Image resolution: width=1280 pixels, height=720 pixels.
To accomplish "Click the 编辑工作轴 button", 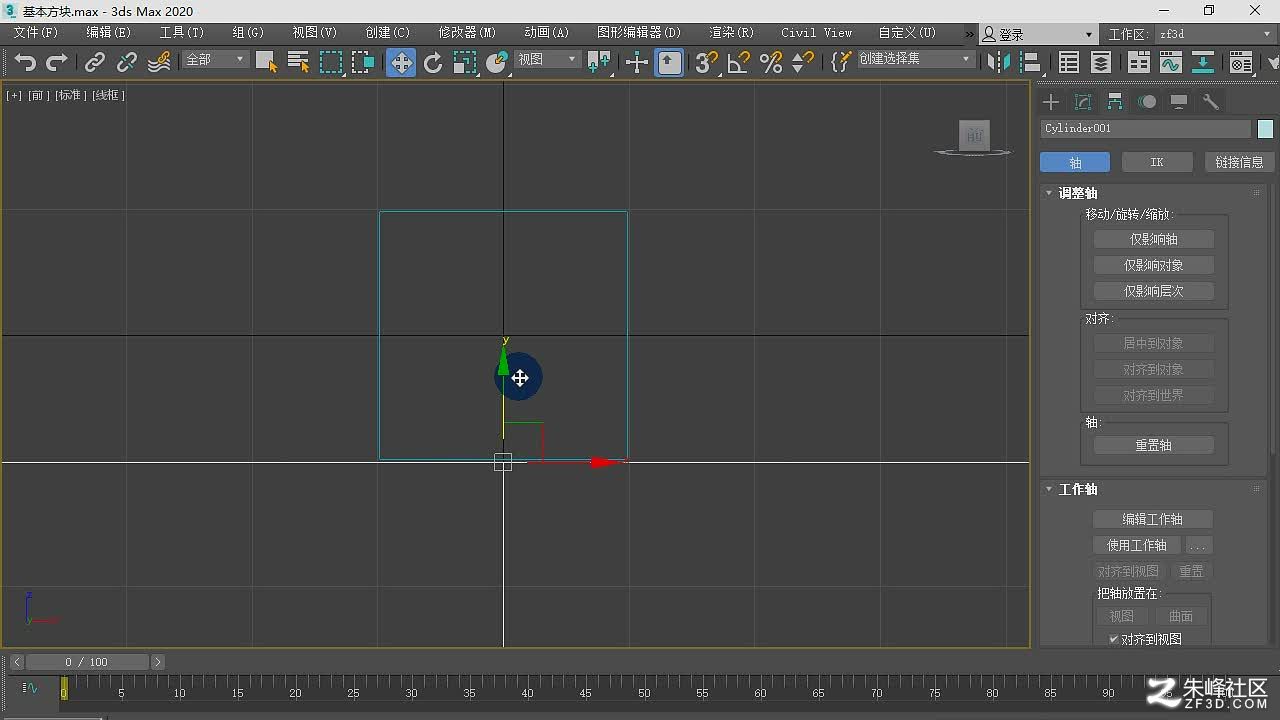I will click(1153, 519).
